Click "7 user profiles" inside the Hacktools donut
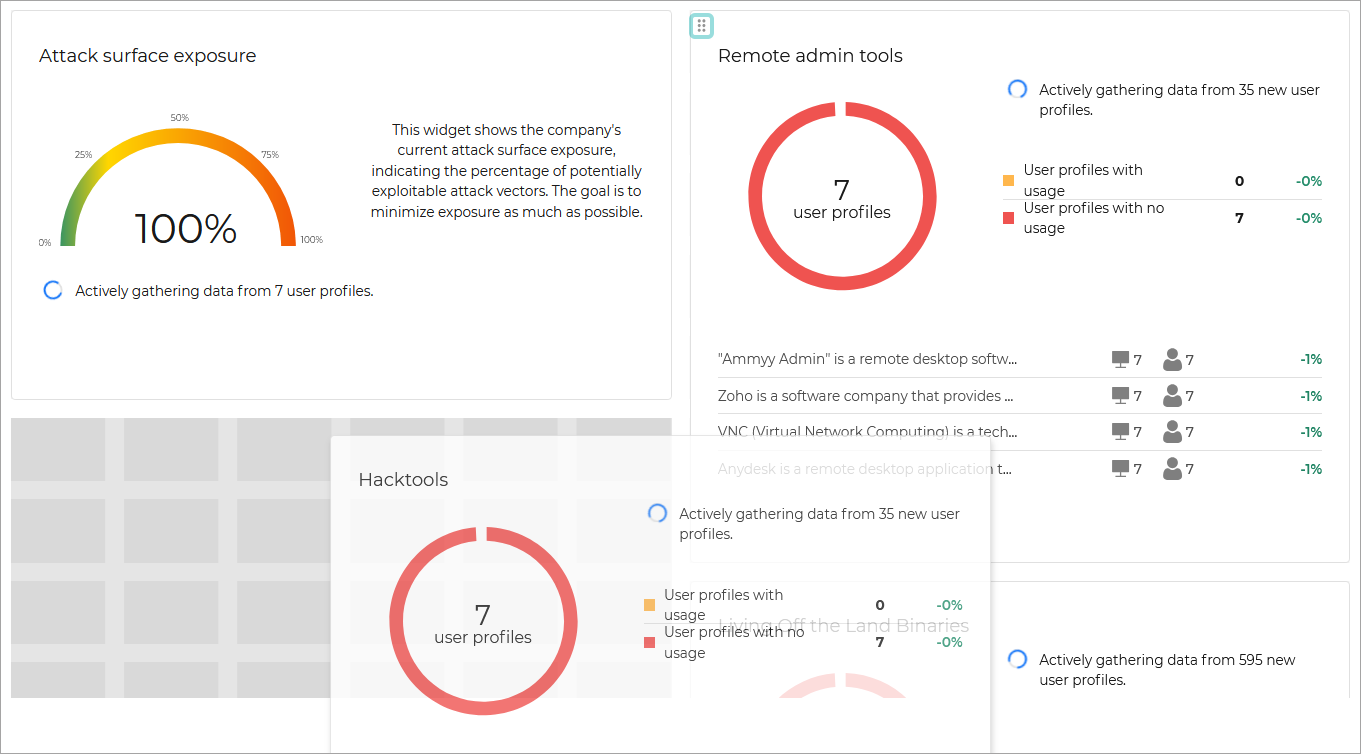 tap(483, 623)
